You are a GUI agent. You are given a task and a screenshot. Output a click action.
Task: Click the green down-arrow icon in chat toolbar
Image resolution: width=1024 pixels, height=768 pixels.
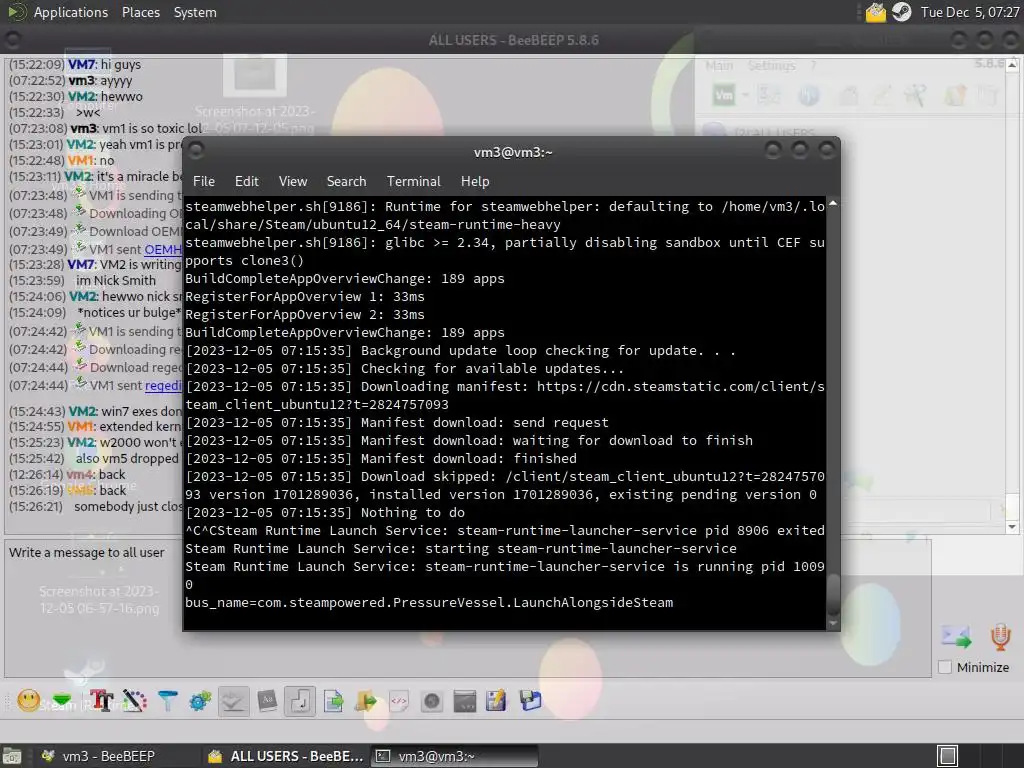(62, 701)
